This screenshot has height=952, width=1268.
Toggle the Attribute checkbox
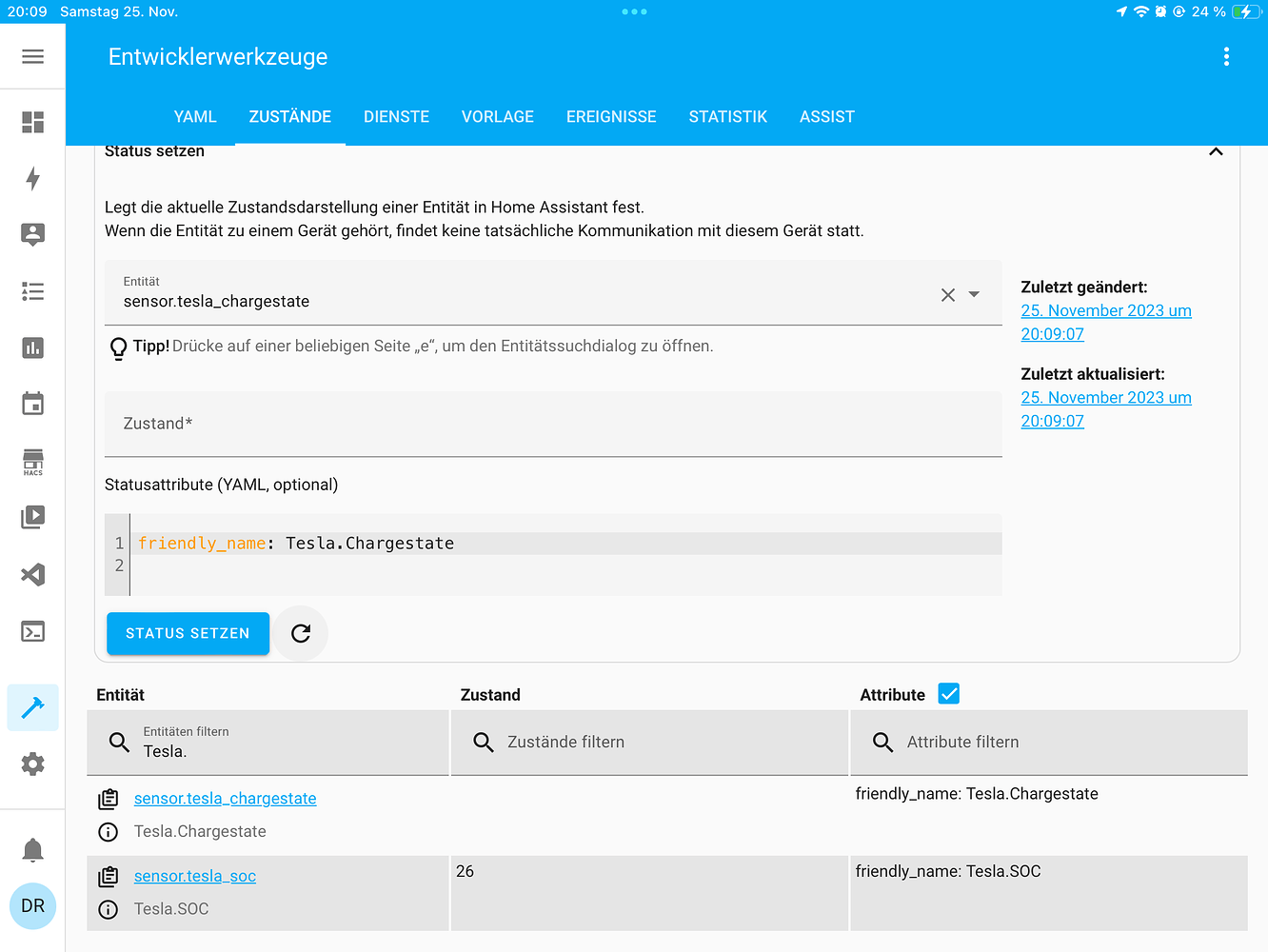(948, 694)
